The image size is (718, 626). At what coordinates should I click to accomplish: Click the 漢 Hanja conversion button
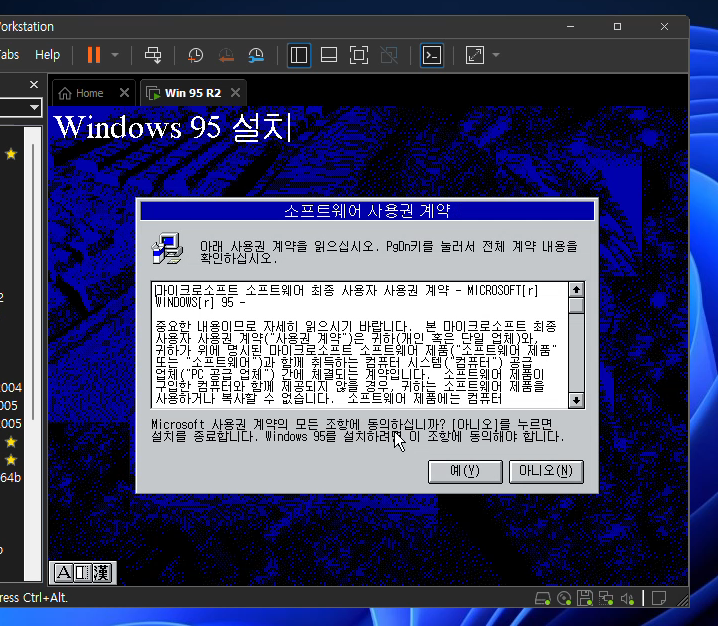click(x=102, y=573)
